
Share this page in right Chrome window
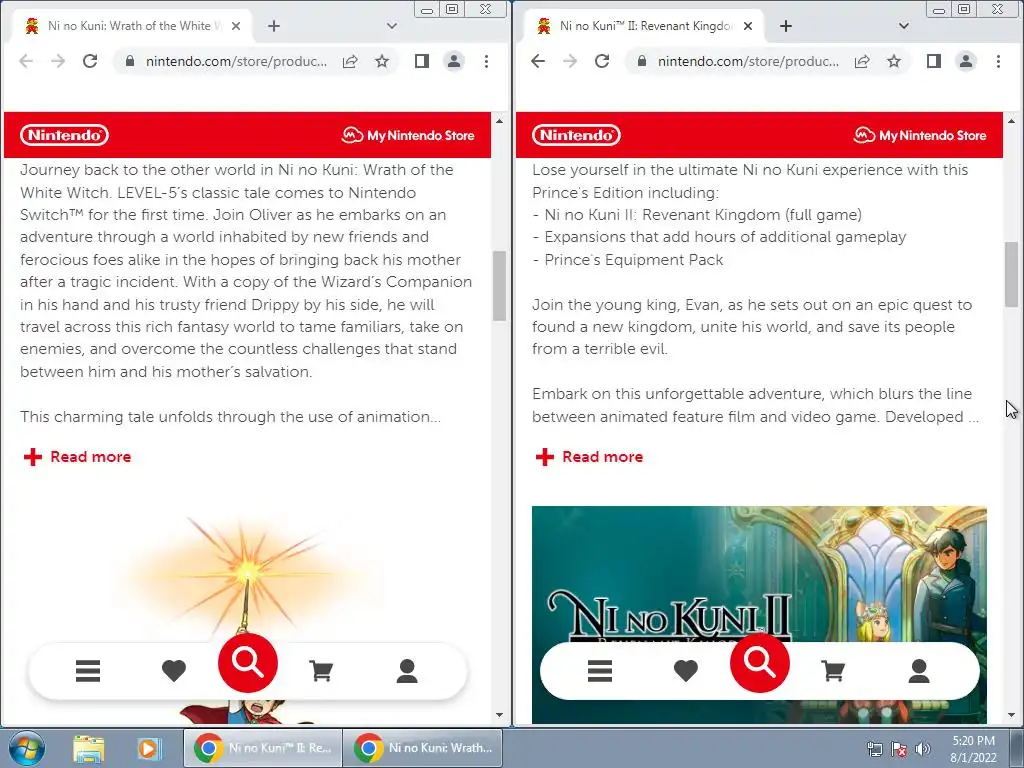(862, 61)
